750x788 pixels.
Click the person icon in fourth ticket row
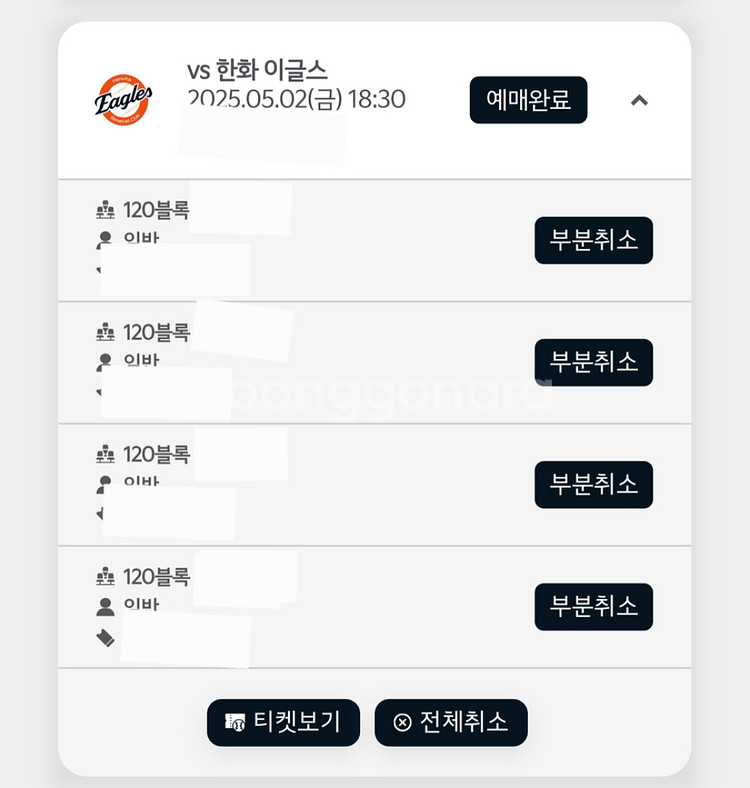coord(105,607)
